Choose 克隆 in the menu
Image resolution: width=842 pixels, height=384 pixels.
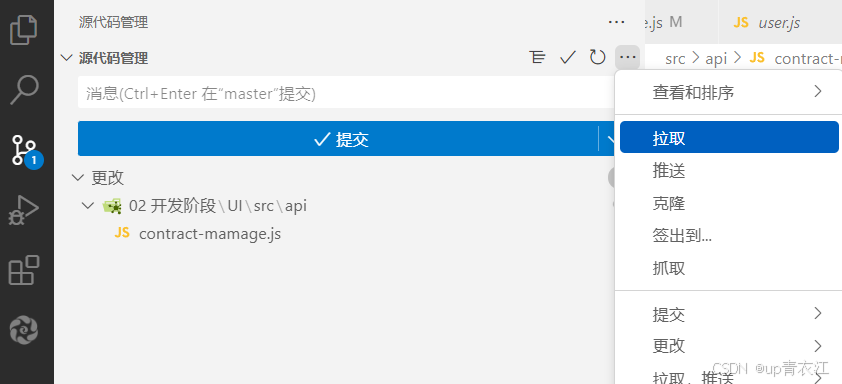point(729,204)
